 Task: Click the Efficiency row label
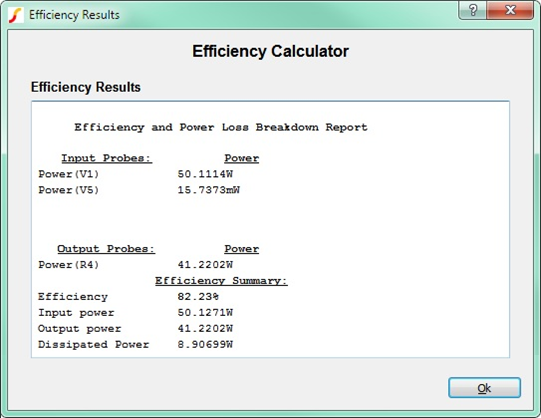pyautogui.click(x=73, y=297)
